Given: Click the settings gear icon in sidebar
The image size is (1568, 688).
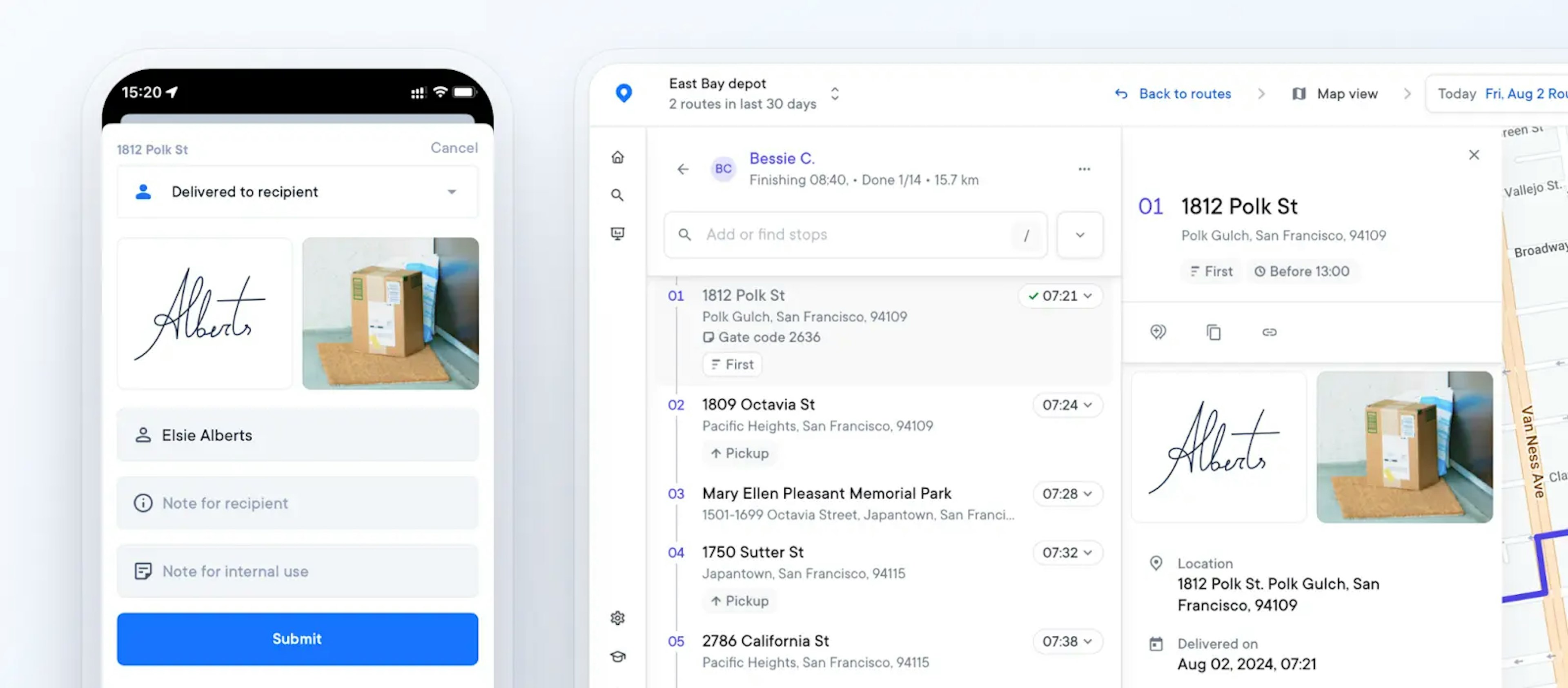Looking at the screenshot, I should click(618, 617).
